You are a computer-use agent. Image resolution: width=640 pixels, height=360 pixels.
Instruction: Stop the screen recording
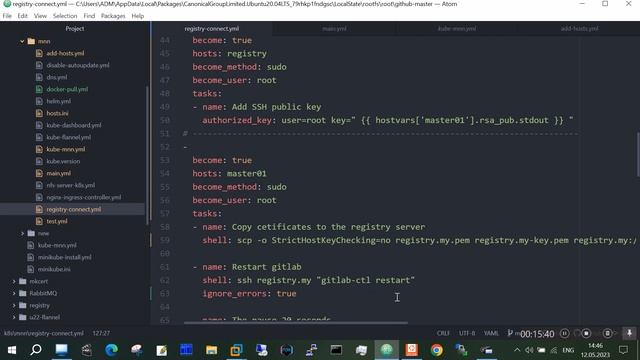tap(586, 333)
